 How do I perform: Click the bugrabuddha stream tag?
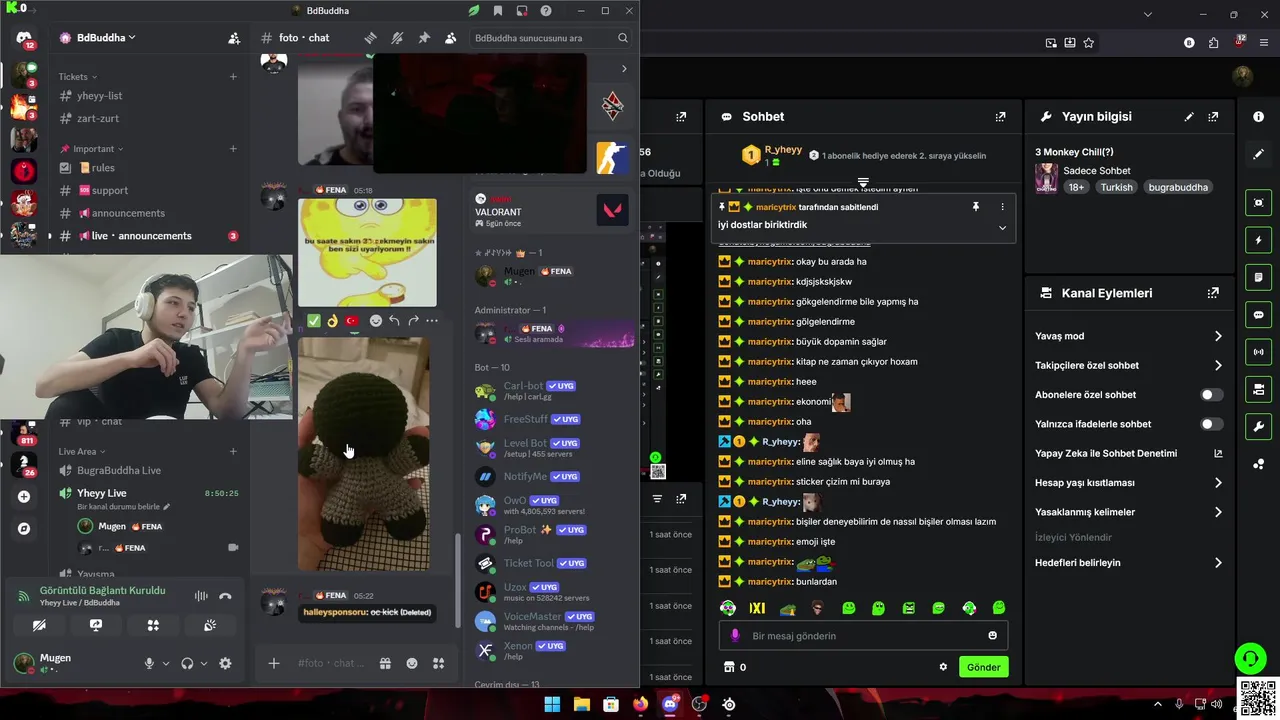click(1178, 187)
